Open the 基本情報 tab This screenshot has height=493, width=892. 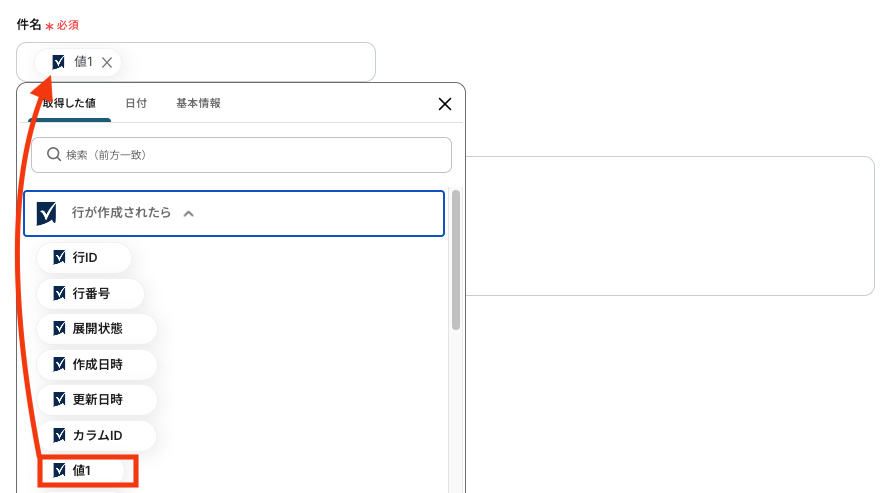tap(198, 103)
